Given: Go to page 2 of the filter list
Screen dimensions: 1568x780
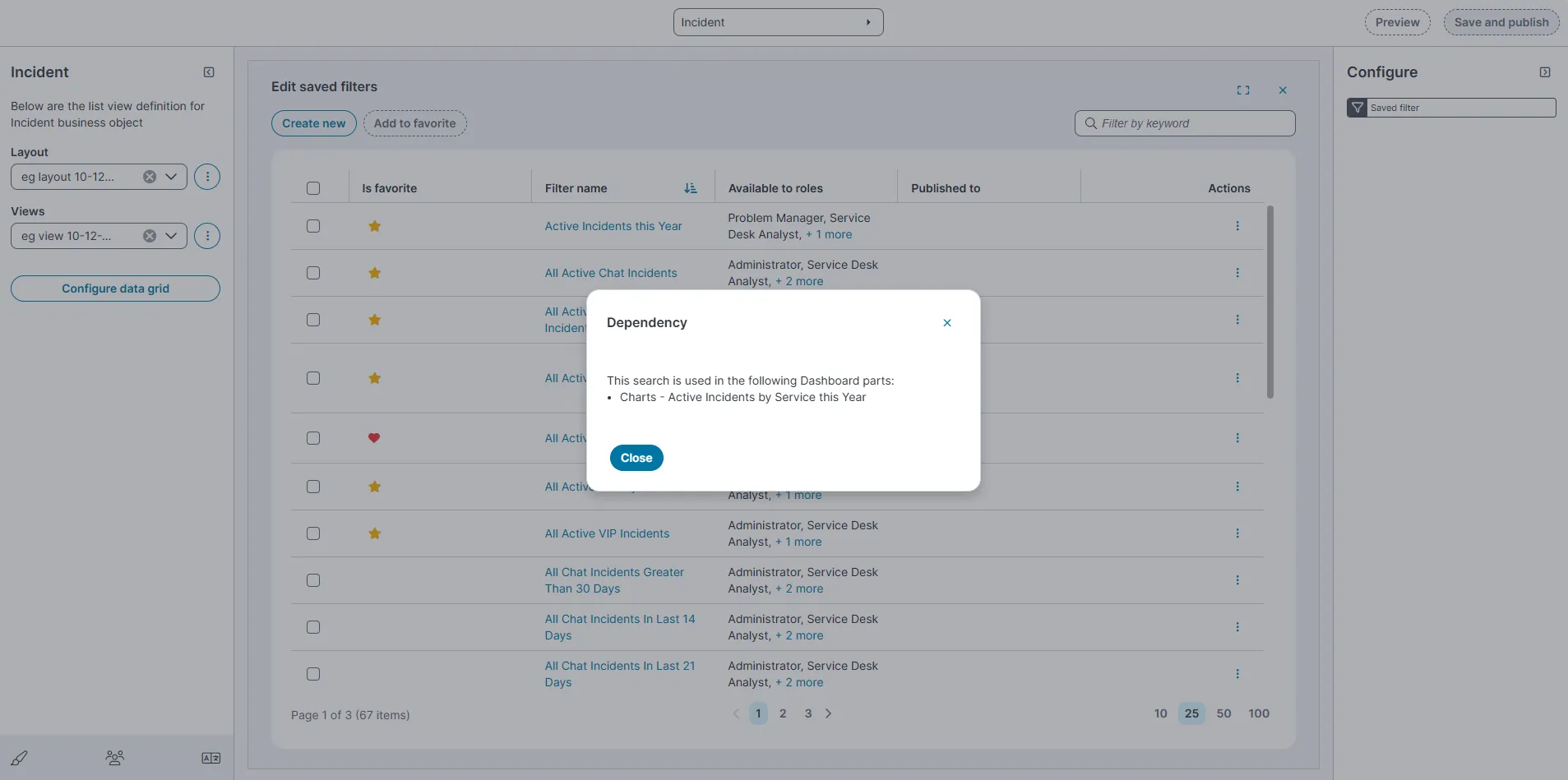Looking at the screenshot, I should tap(783, 713).
